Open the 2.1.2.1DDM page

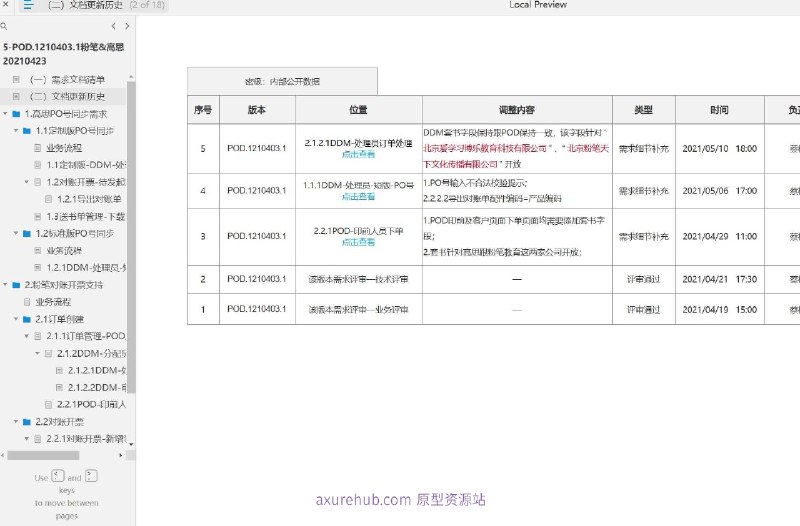97,370
